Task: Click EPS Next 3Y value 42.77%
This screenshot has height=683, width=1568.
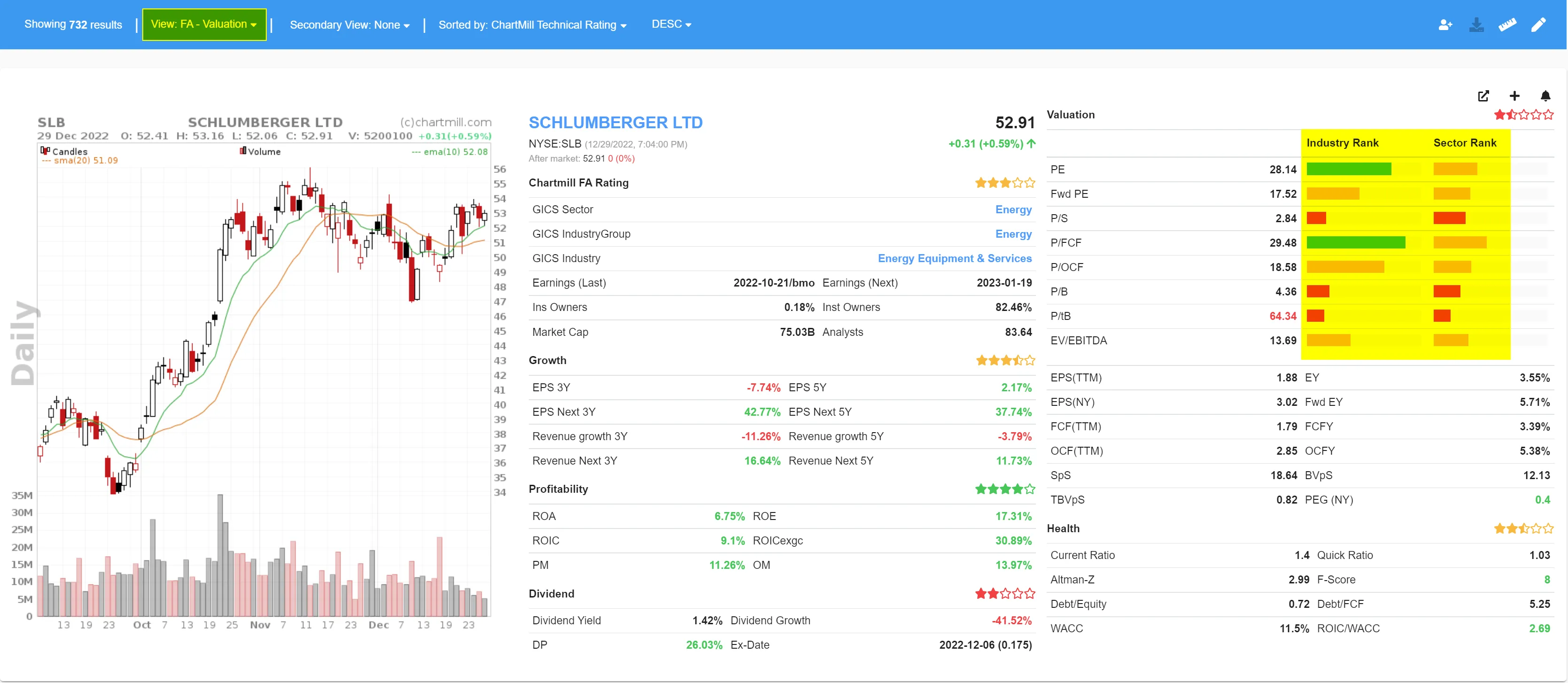Action: (762, 411)
